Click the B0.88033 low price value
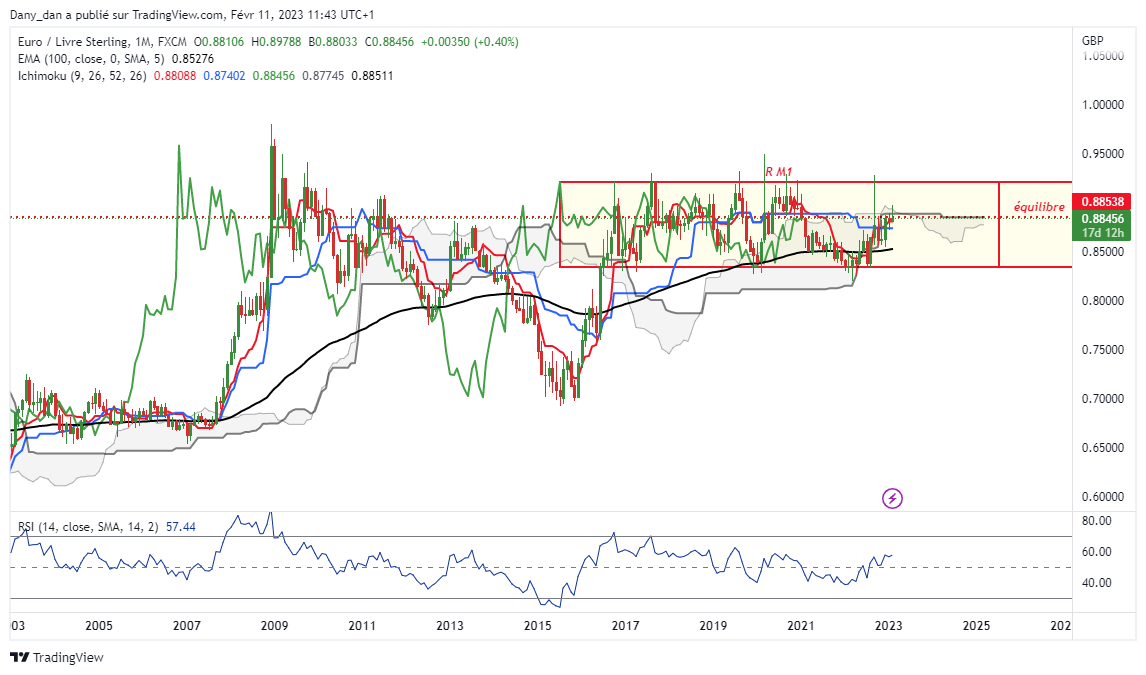 (333, 42)
